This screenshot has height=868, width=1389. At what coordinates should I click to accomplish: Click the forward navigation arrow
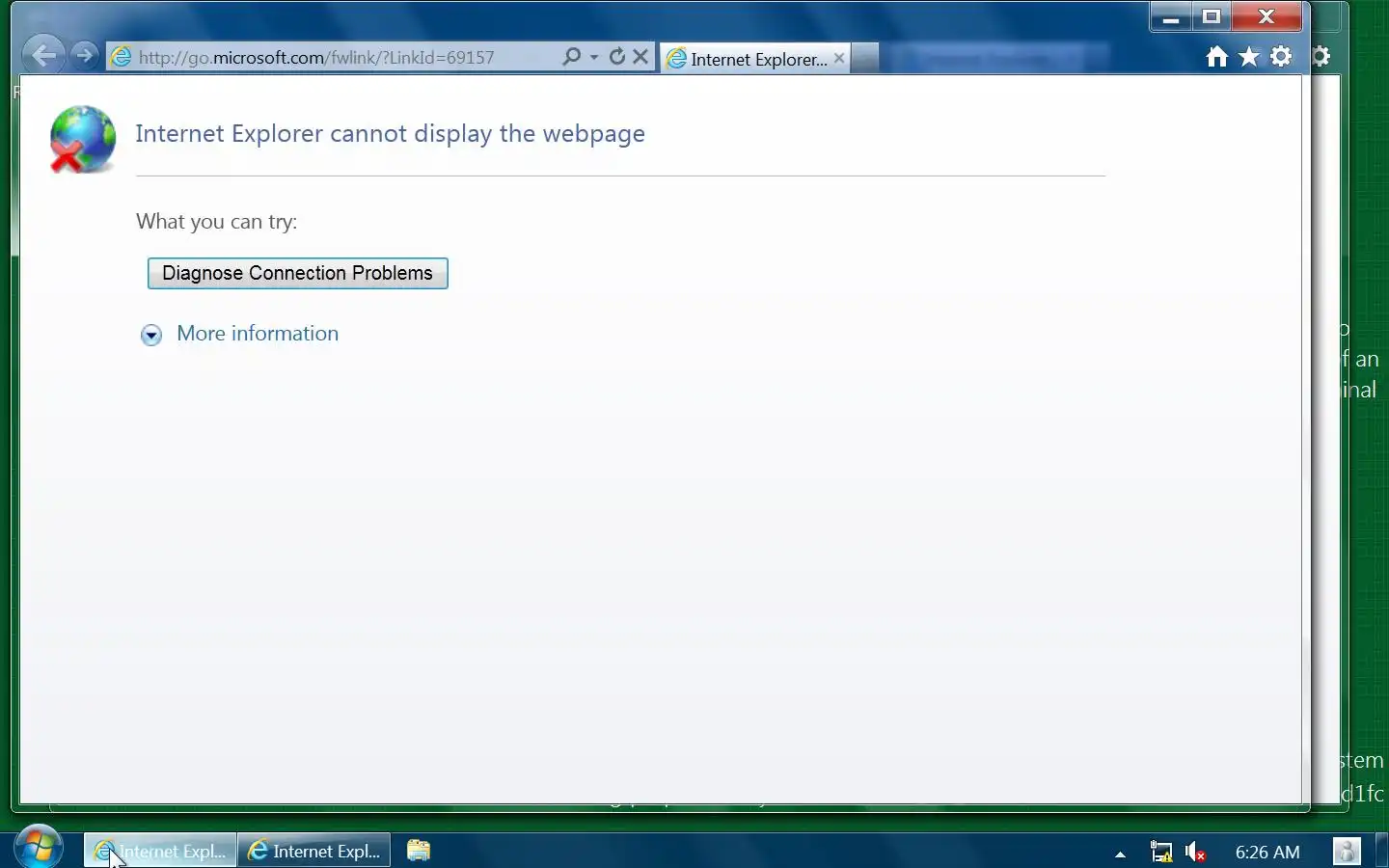[85, 55]
